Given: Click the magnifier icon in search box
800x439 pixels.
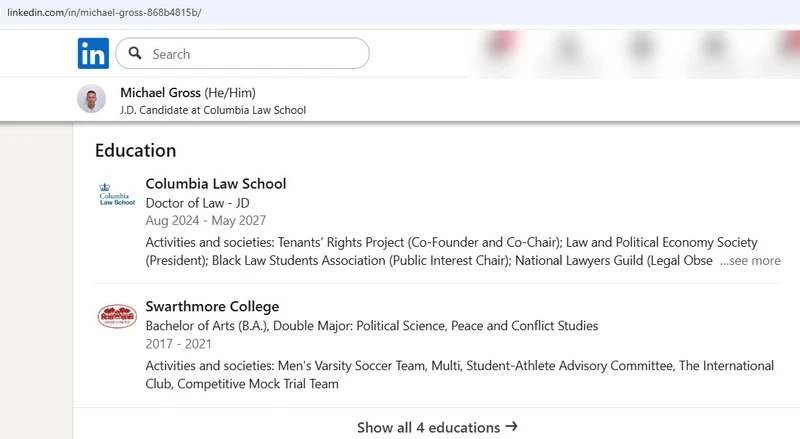Looking at the screenshot, I should [135, 54].
